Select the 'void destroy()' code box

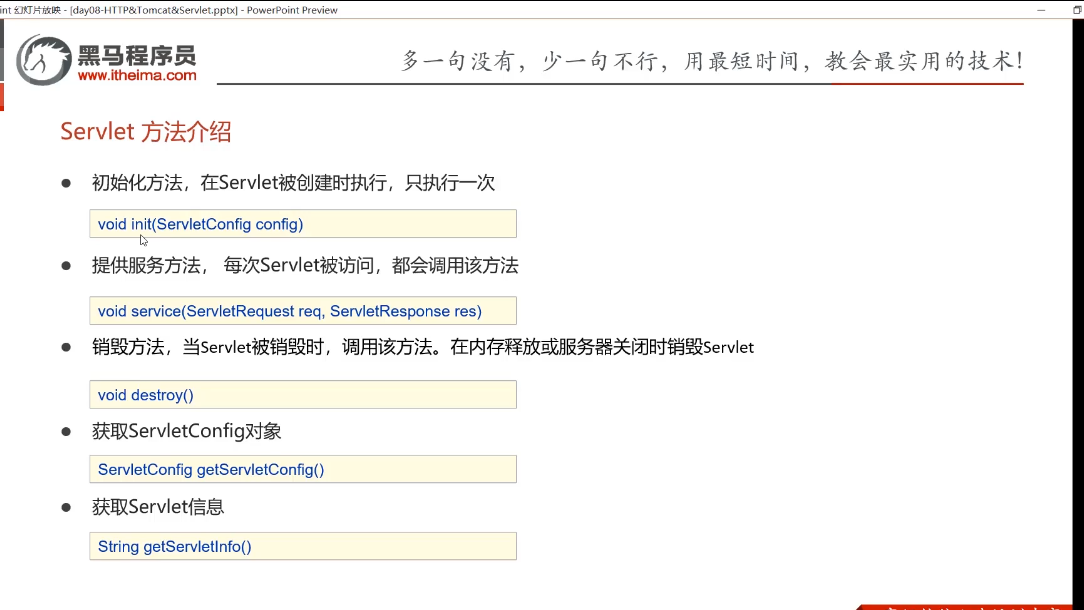[x=303, y=395]
